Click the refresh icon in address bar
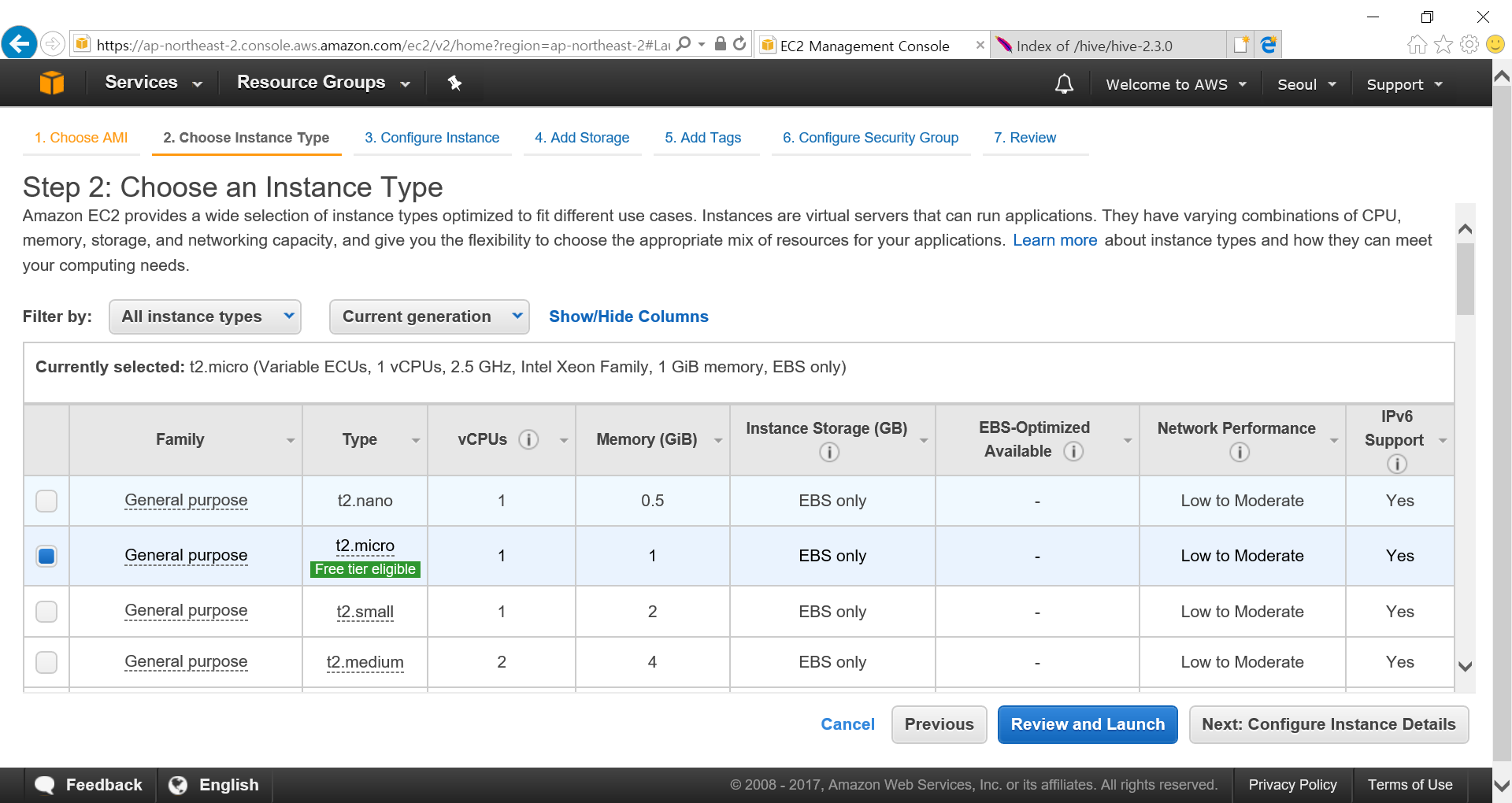The image size is (1512, 803). tap(739, 44)
